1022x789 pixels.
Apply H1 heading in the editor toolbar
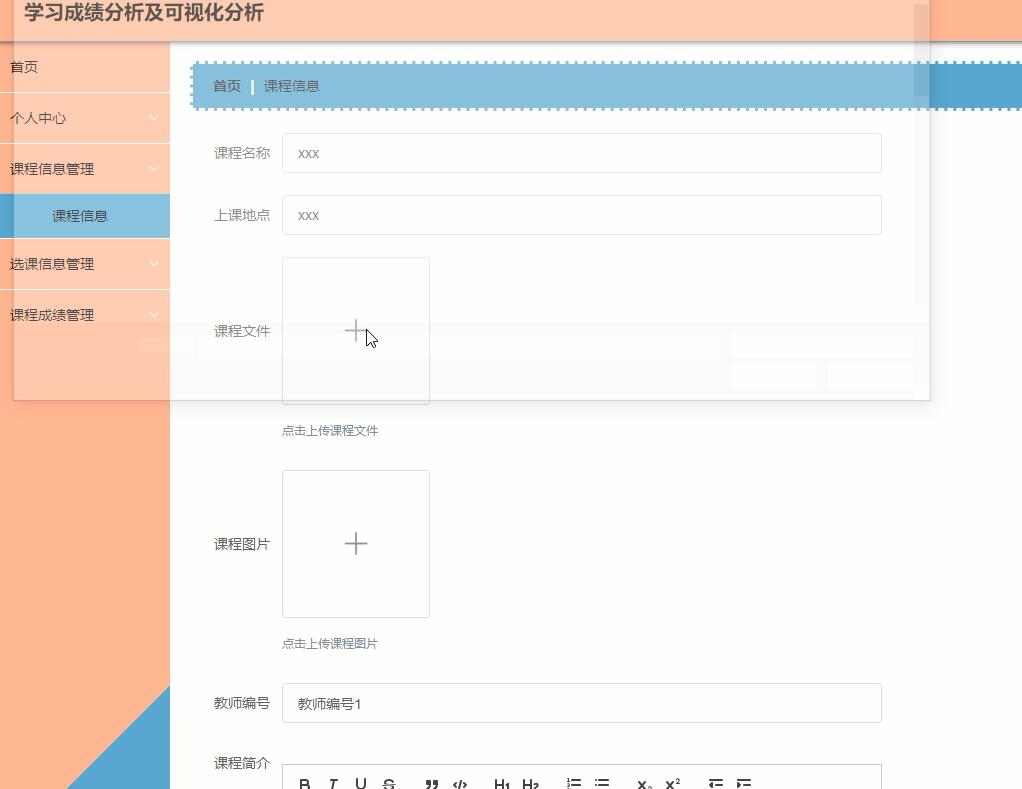pyautogui.click(x=503, y=784)
